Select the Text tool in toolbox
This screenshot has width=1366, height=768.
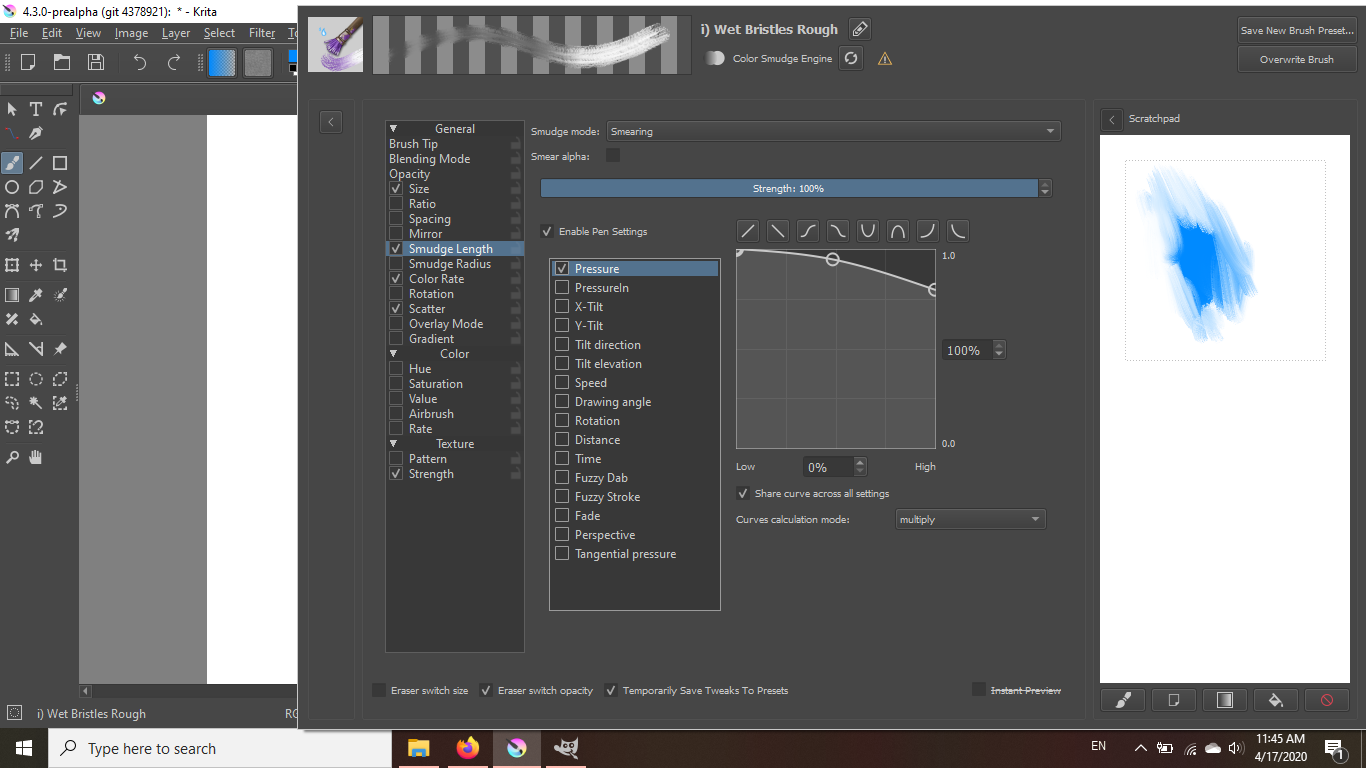point(36,109)
